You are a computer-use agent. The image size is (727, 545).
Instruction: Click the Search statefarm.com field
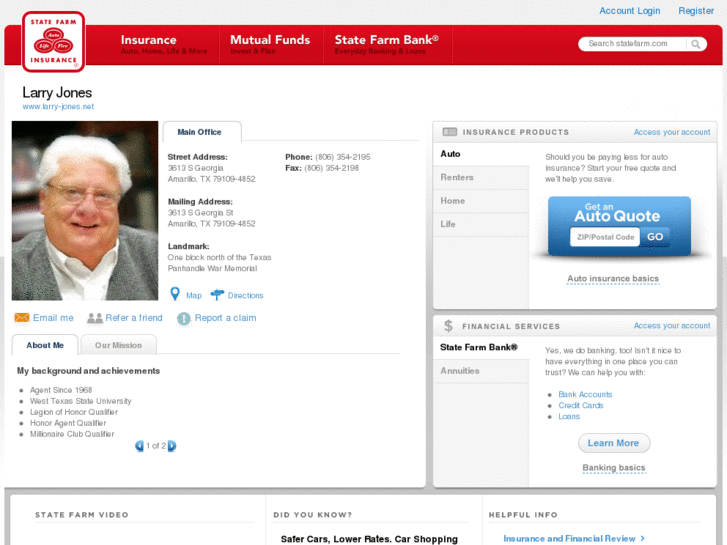633,44
